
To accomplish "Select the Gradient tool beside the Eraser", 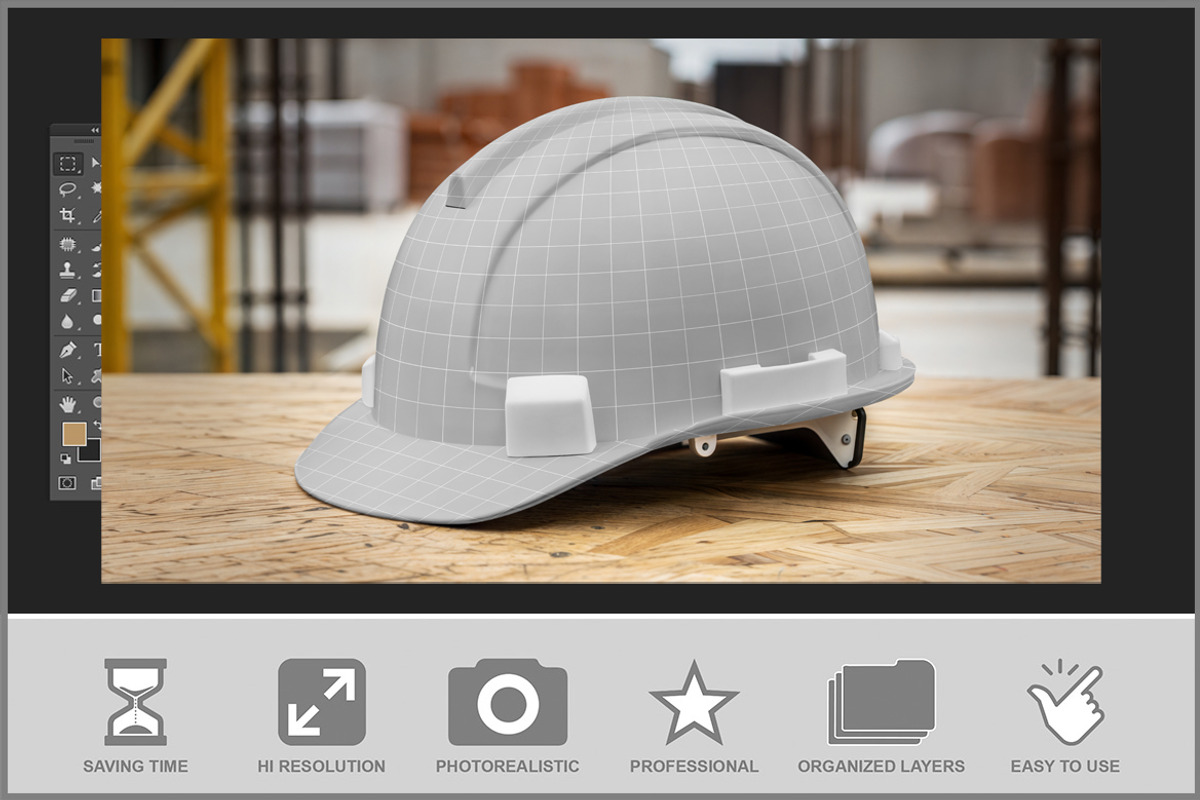I will click(x=97, y=296).
